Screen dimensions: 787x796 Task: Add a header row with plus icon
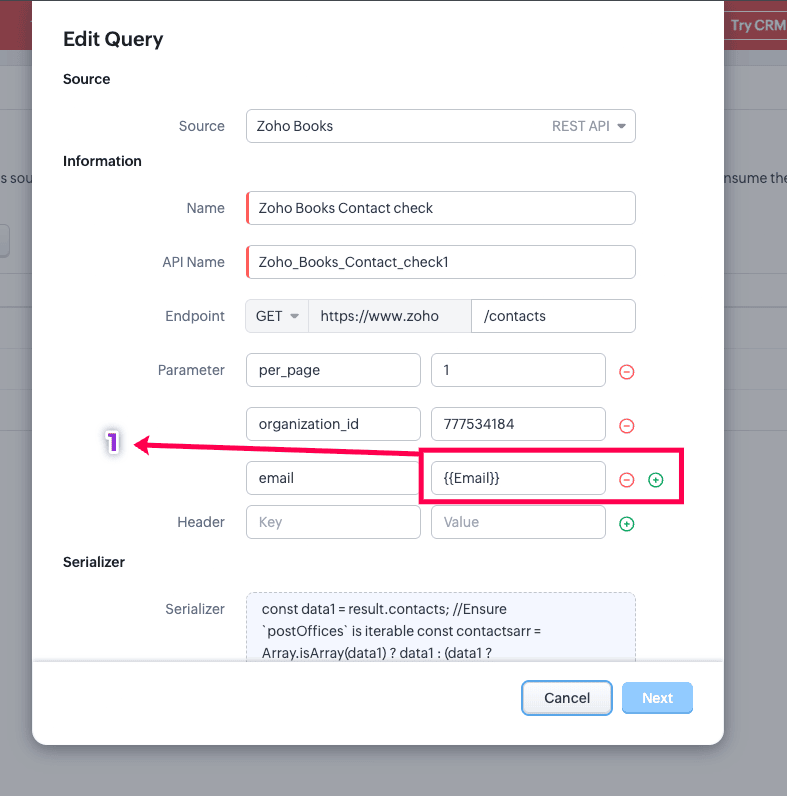tap(626, 523)
